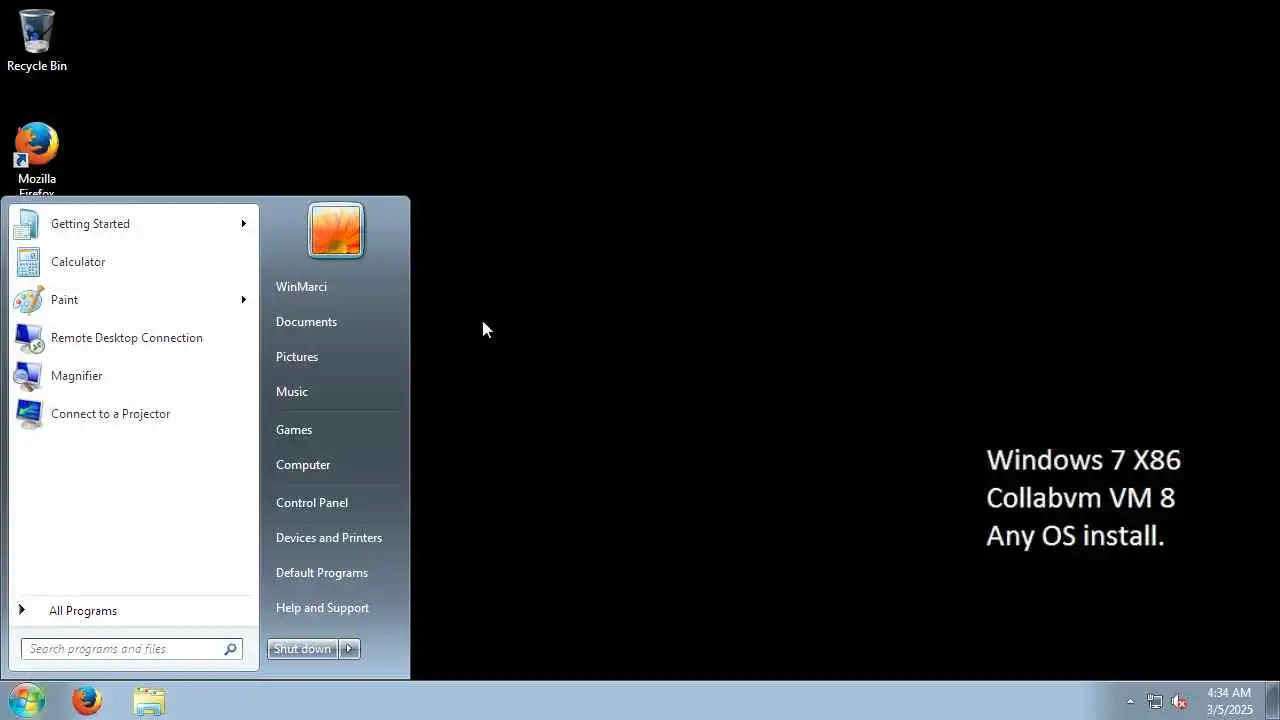Open Devices and Printers
This screenshot has width=1280, height=720.
[x=329, y=538]
